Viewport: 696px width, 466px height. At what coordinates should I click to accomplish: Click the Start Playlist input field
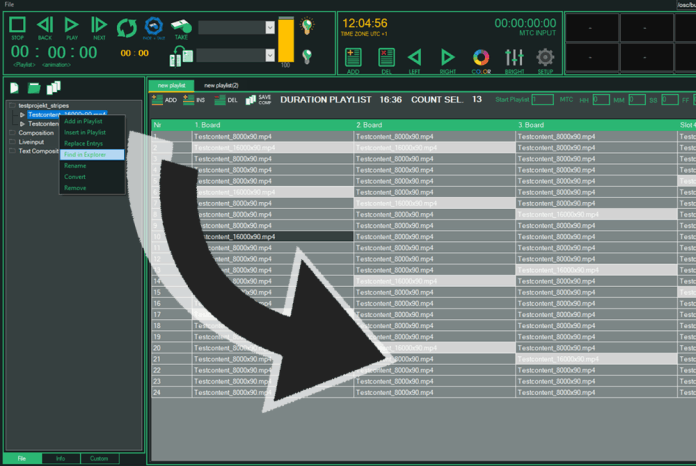542,100
